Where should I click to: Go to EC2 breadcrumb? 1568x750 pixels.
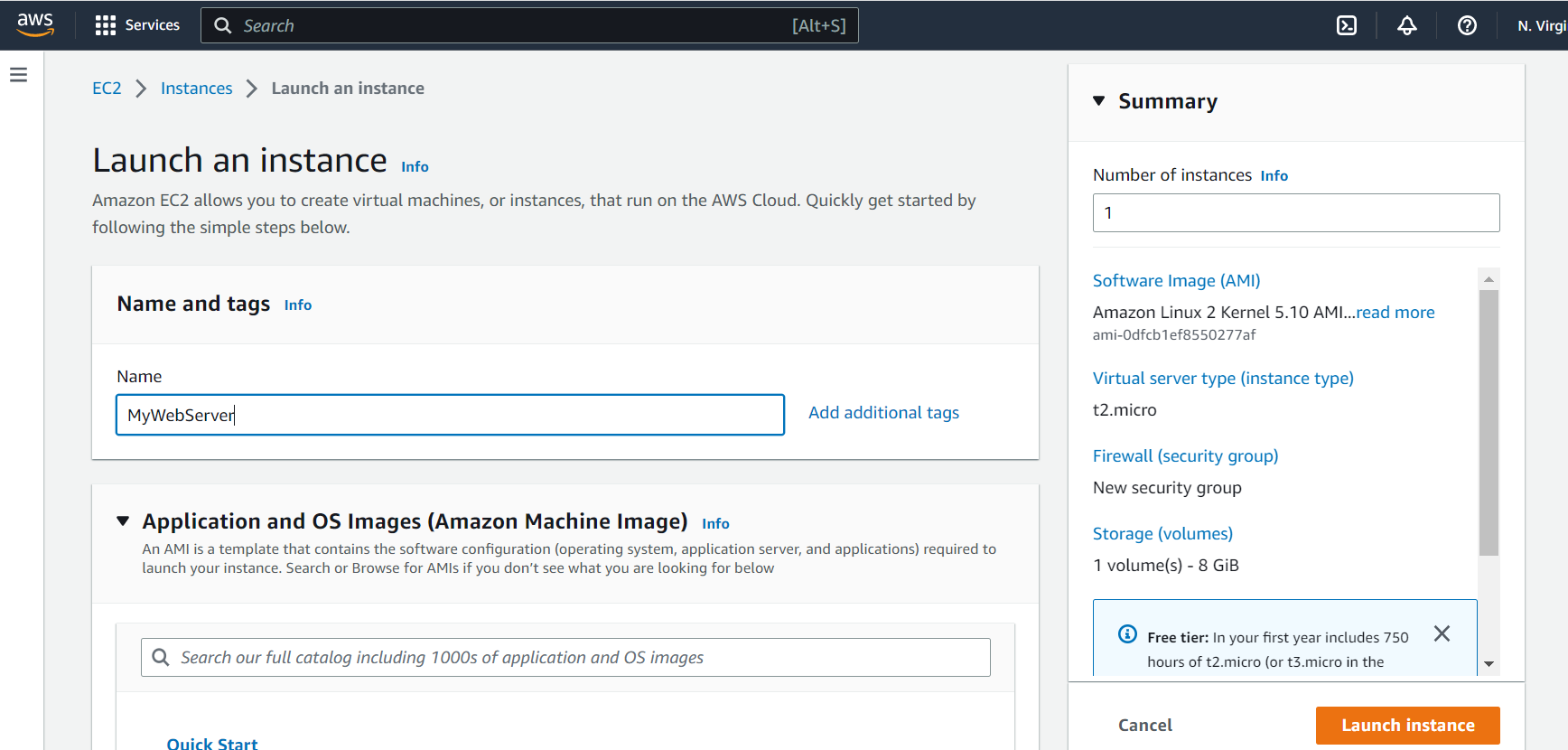point(107,89)
